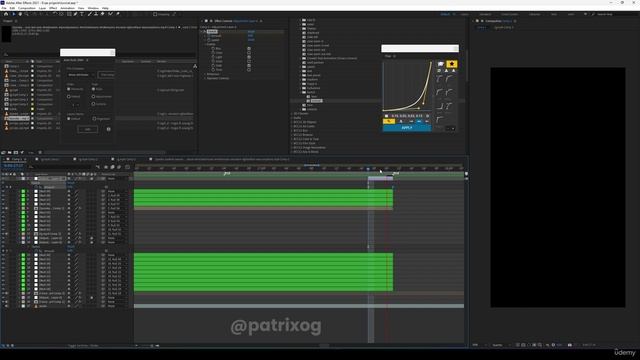
Task: Open the Effect menu
Action: tap(53, 8)
